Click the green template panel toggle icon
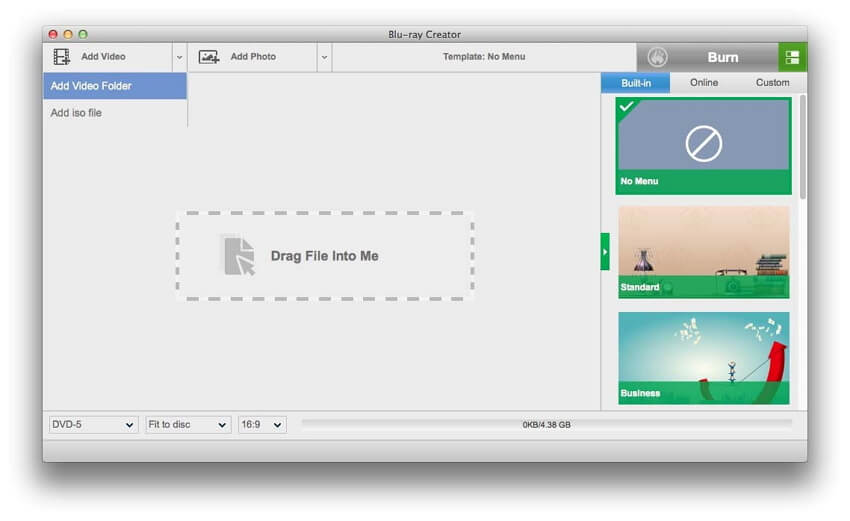Image resolution: width=850 pixels, height=521 pixels. point(792,57)
